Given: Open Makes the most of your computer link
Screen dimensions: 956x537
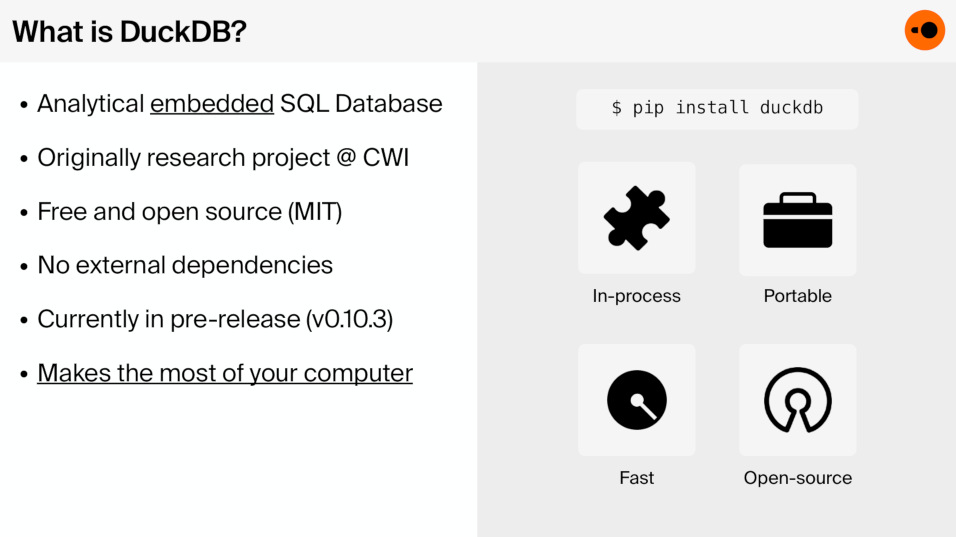Looking at the screenshot, I should pos(225,373).
